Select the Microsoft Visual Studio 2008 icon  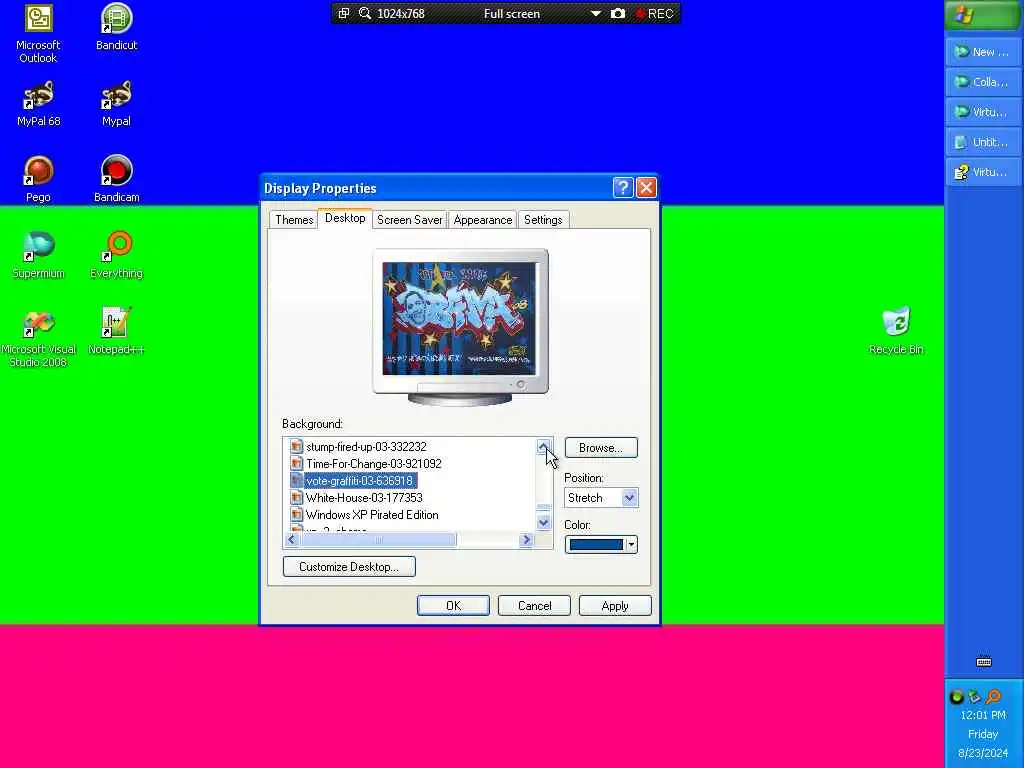click(x=38, y=338)
